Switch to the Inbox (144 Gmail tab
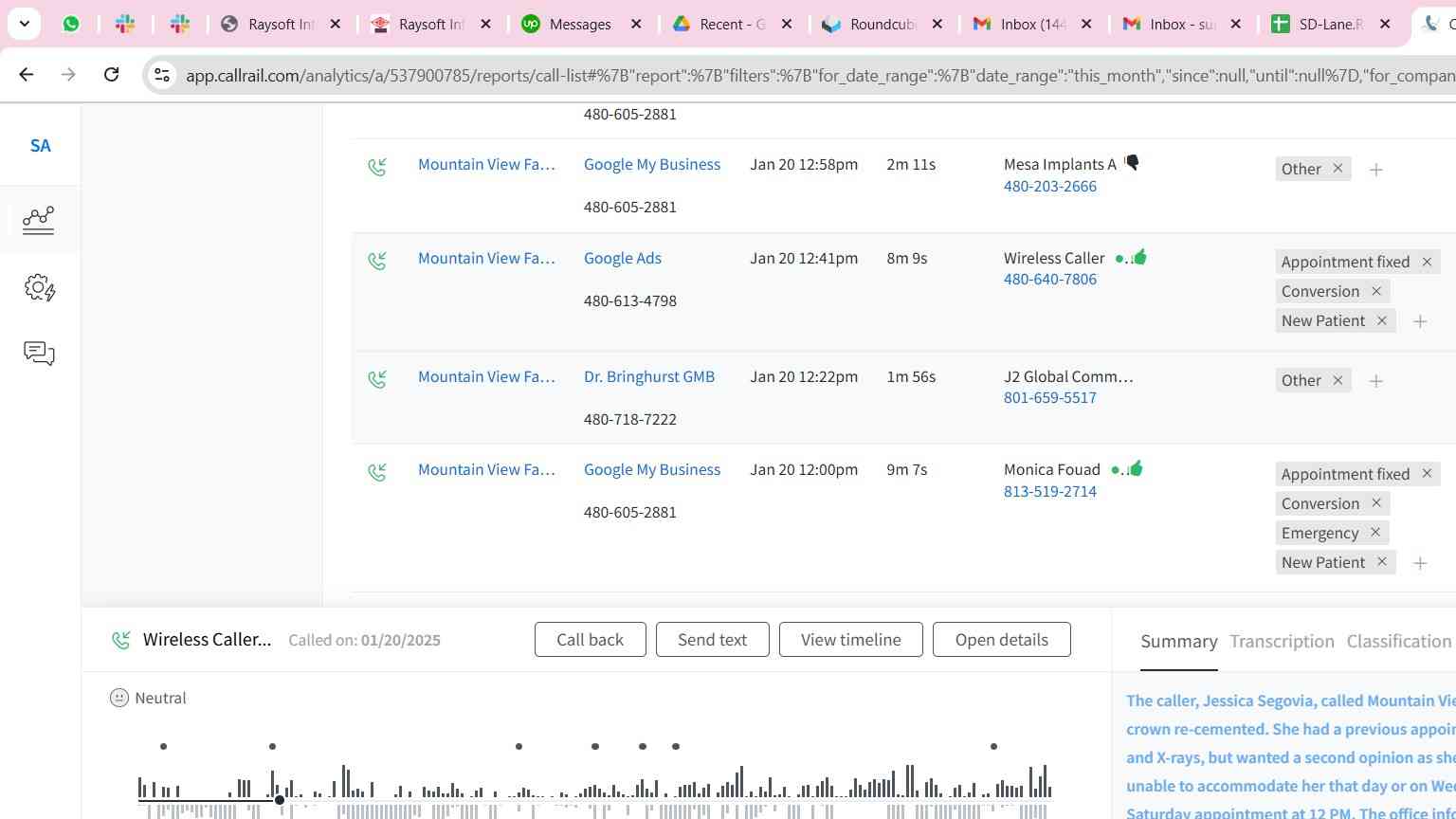 pyautogui.click(x=1032, y=24)
